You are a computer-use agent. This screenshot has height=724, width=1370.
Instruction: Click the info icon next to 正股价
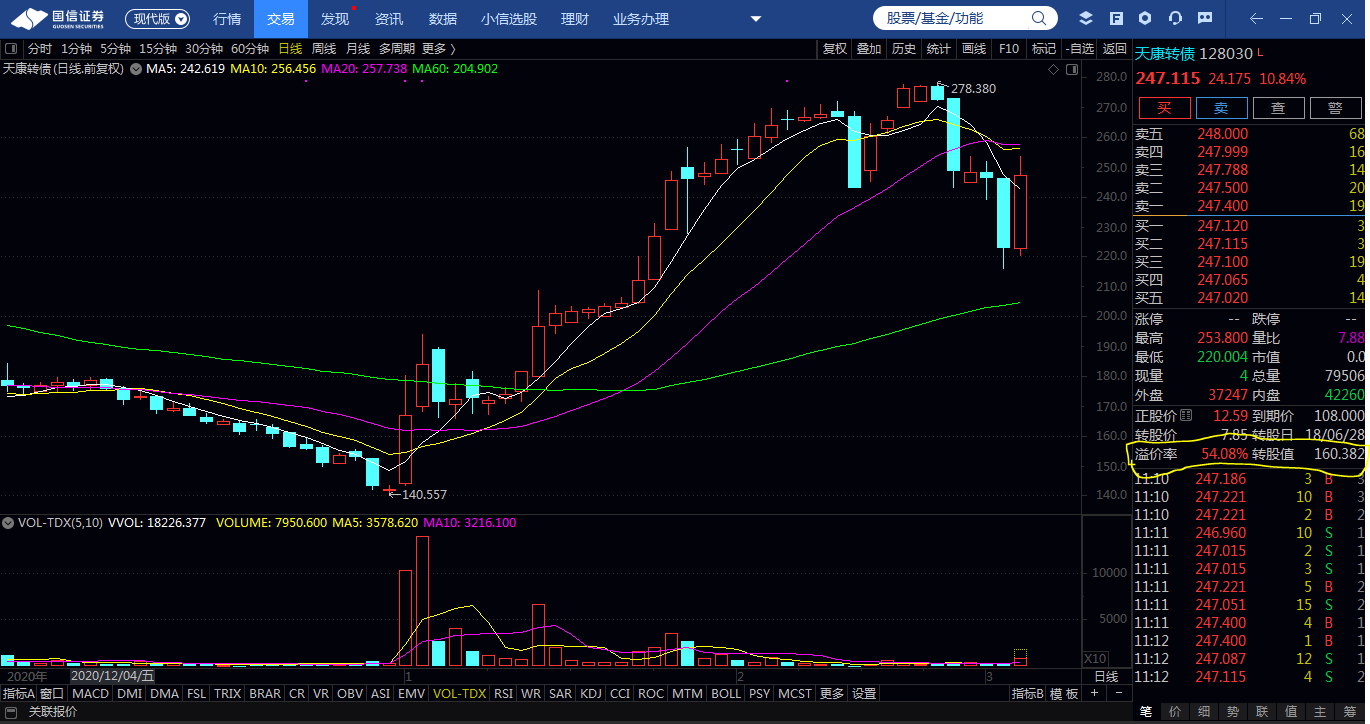pos(1187,415)
